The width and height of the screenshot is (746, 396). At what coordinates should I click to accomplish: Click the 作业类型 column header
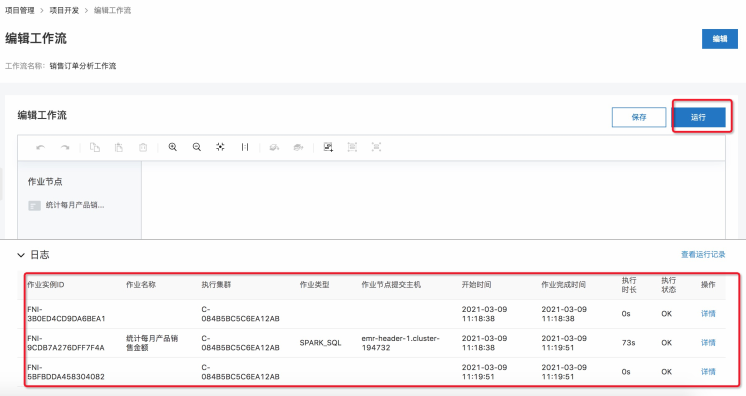[x=314, y=285]
